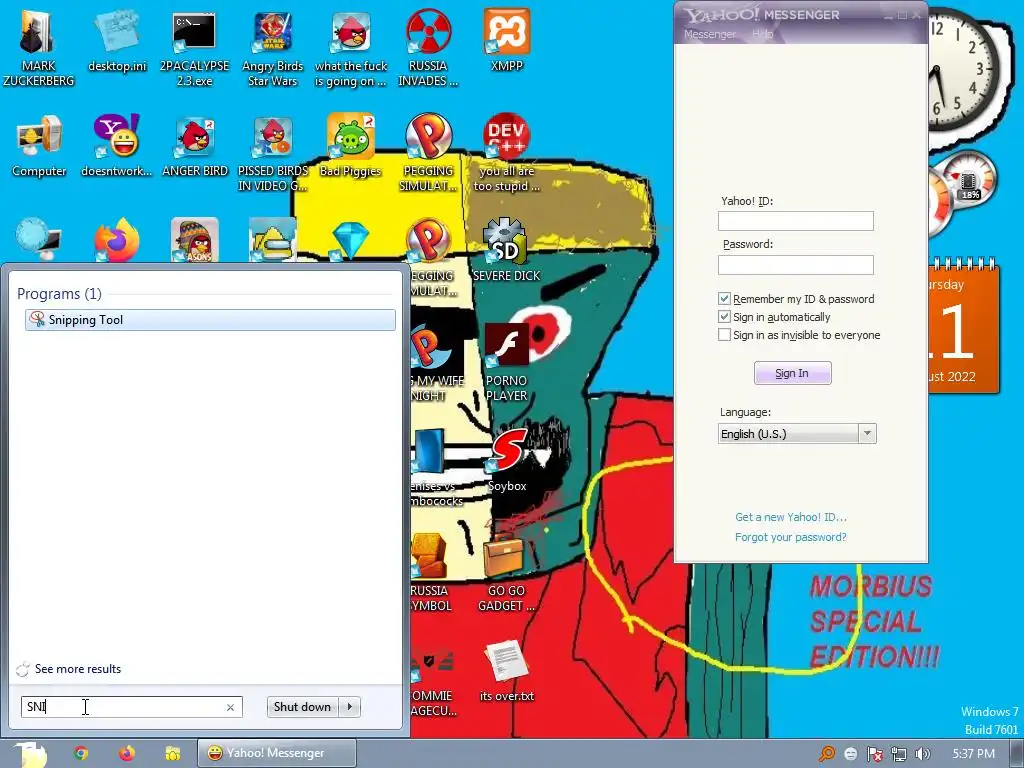Image resolution: width=1024 pixels, height=768 pixels.
Task: Click the Action Center flag tray icon
Action: 874,754
